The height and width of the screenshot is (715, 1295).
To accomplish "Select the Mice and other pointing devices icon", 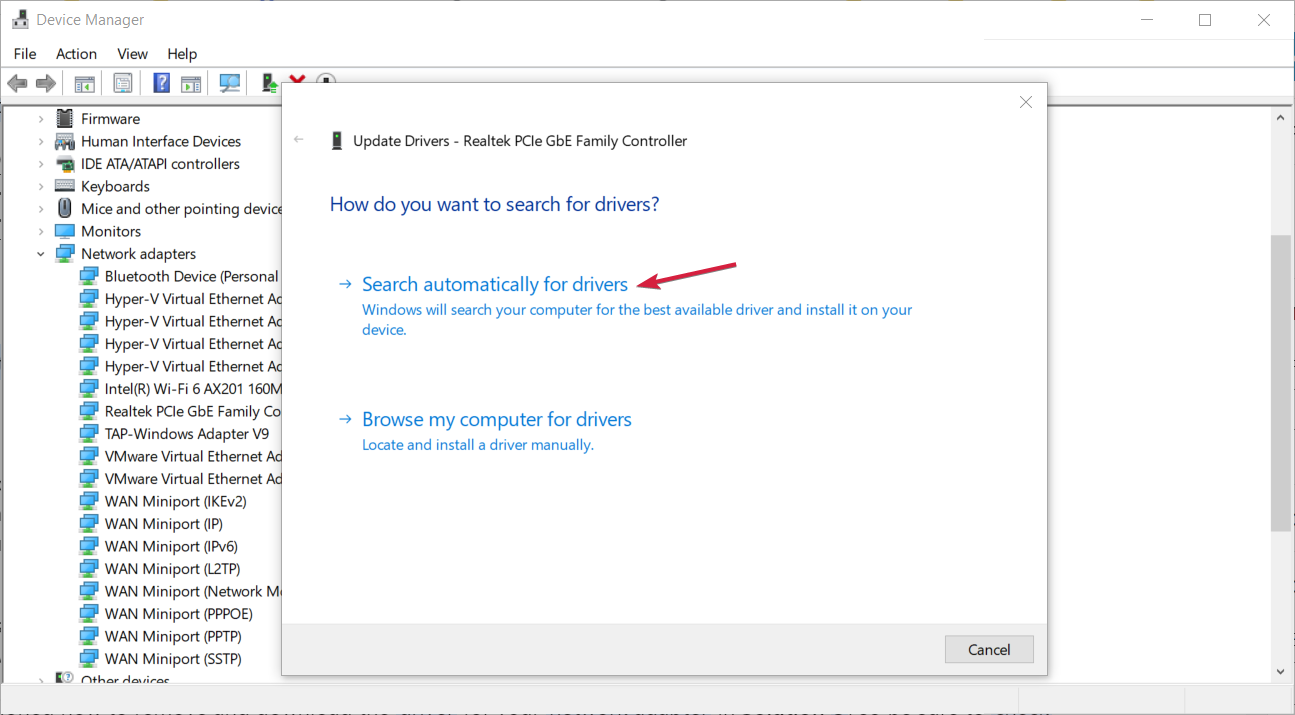I will point(65,208).
